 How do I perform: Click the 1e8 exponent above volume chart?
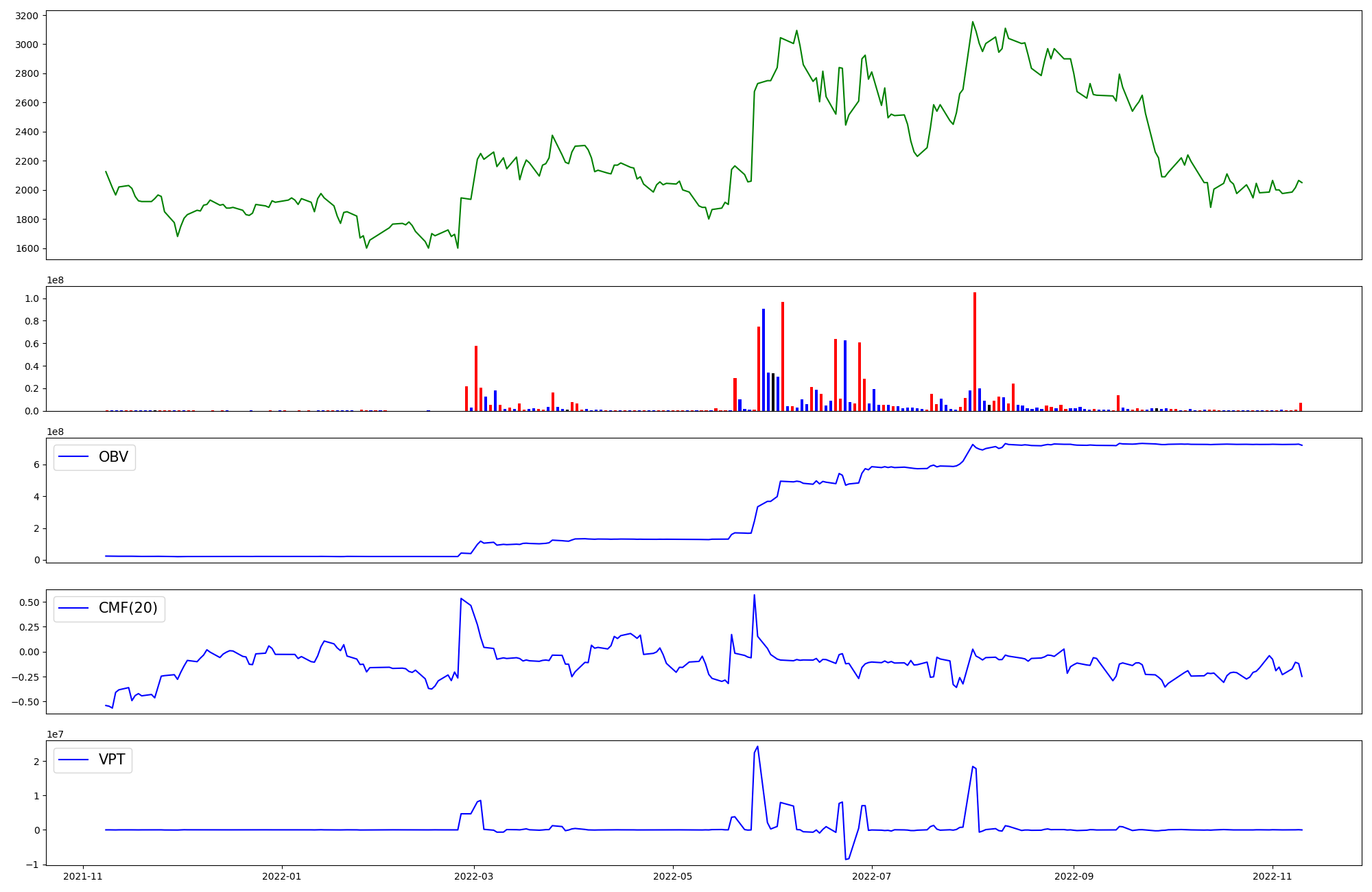(x=55, y=280)
